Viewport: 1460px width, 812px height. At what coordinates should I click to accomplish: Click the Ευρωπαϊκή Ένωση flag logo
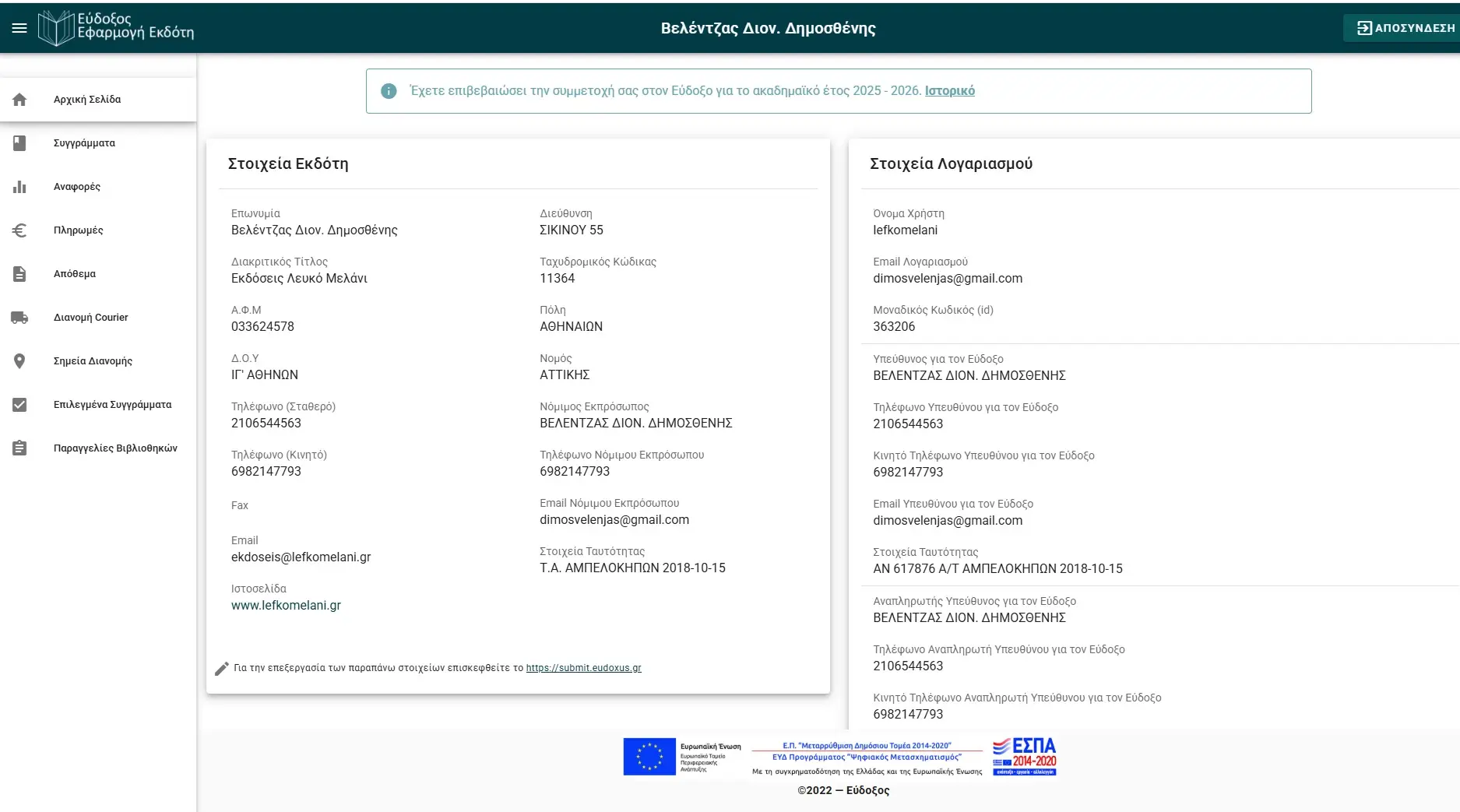coord(649,757)
